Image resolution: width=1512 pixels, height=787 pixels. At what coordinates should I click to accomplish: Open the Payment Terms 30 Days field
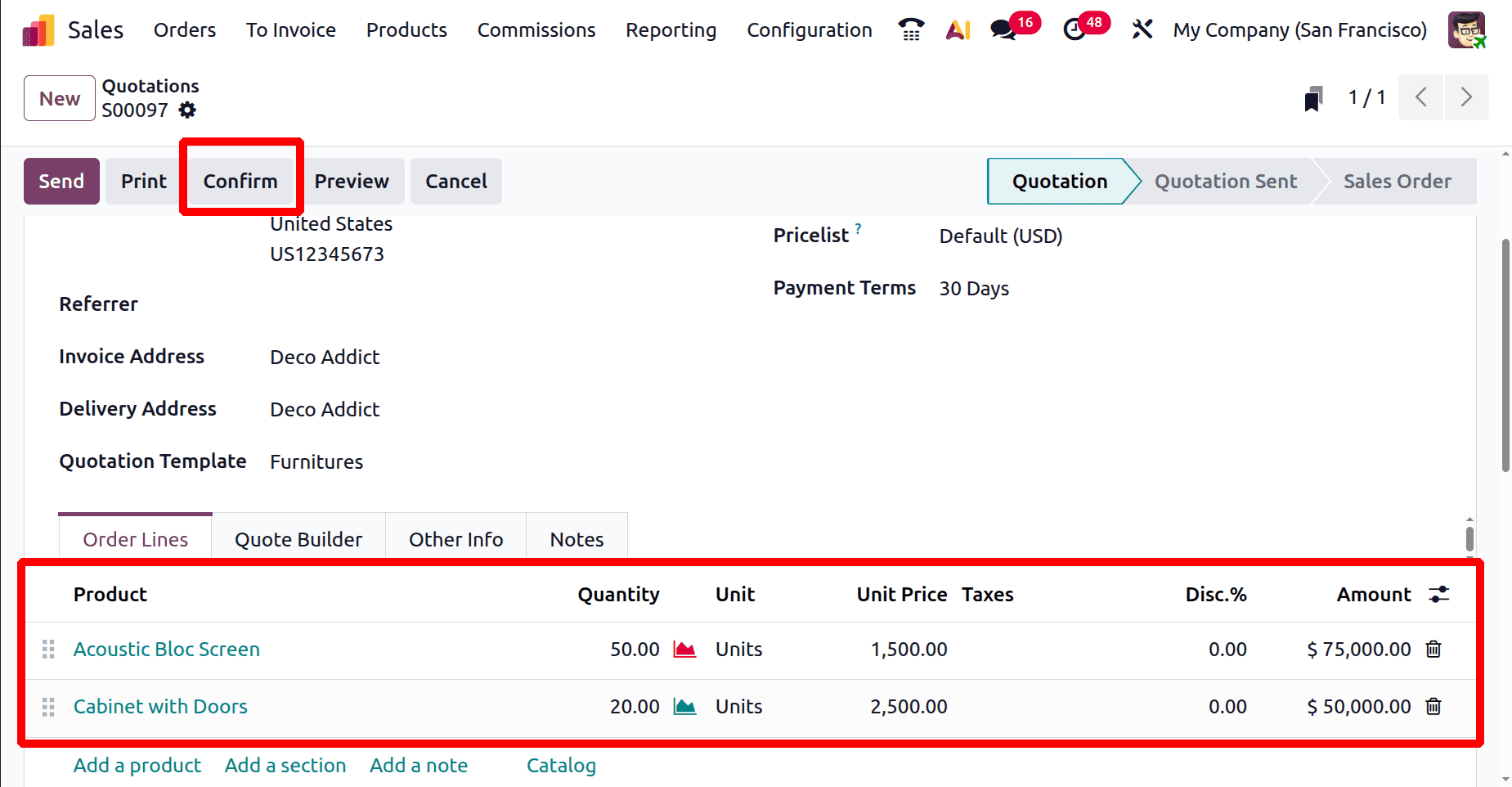974,289
